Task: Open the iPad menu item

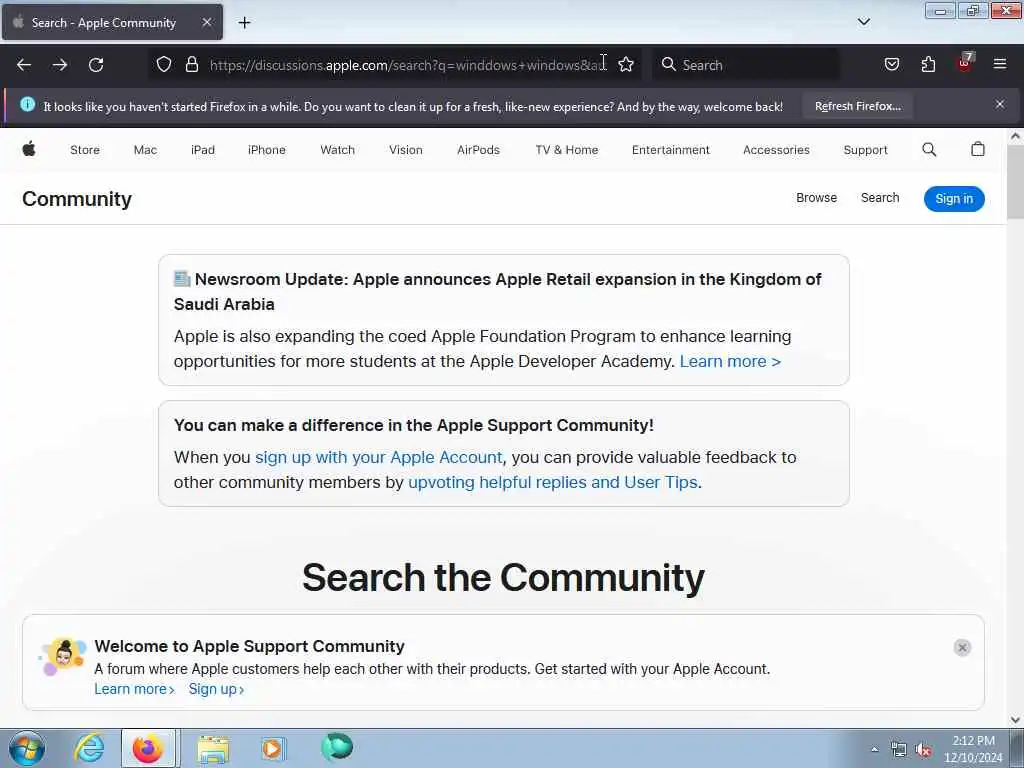Action: 202,150
